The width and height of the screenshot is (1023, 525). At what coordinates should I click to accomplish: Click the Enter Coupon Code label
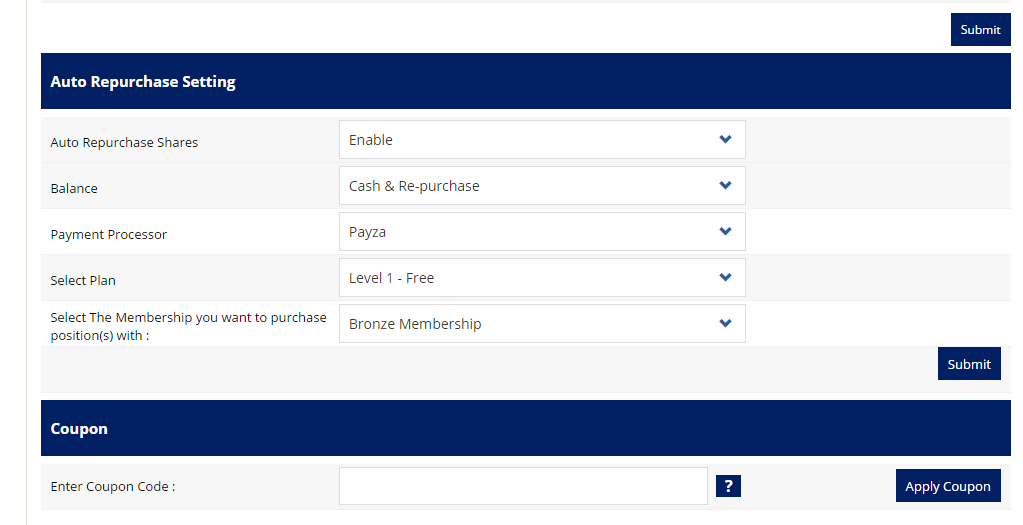click(113, 487)
